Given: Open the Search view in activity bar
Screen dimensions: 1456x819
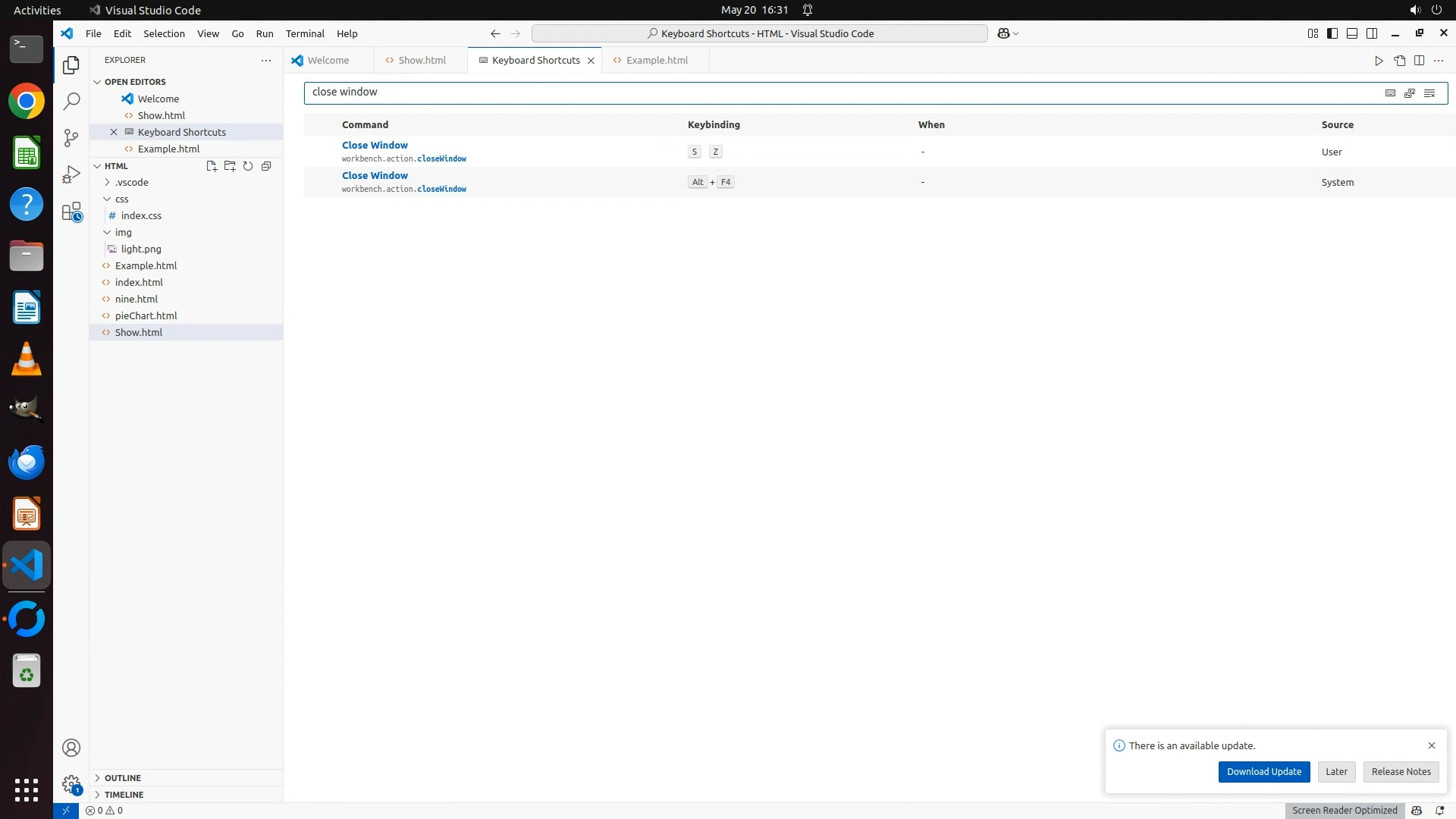Looking at the screenshot, I should click(71, 101).
